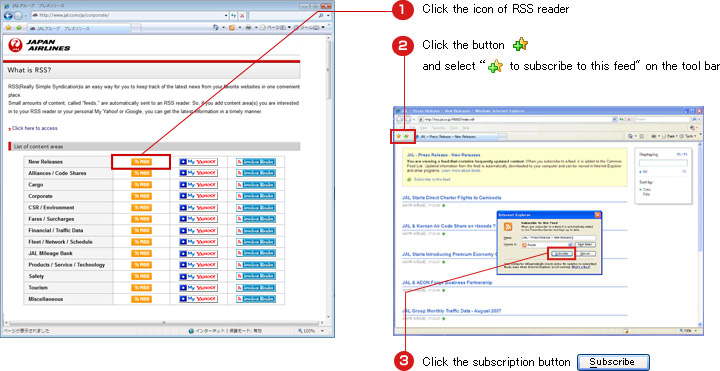Click the Japan Airlines logo
The height and width of the screenshot is (371, 720).
(x=39, y=45)
